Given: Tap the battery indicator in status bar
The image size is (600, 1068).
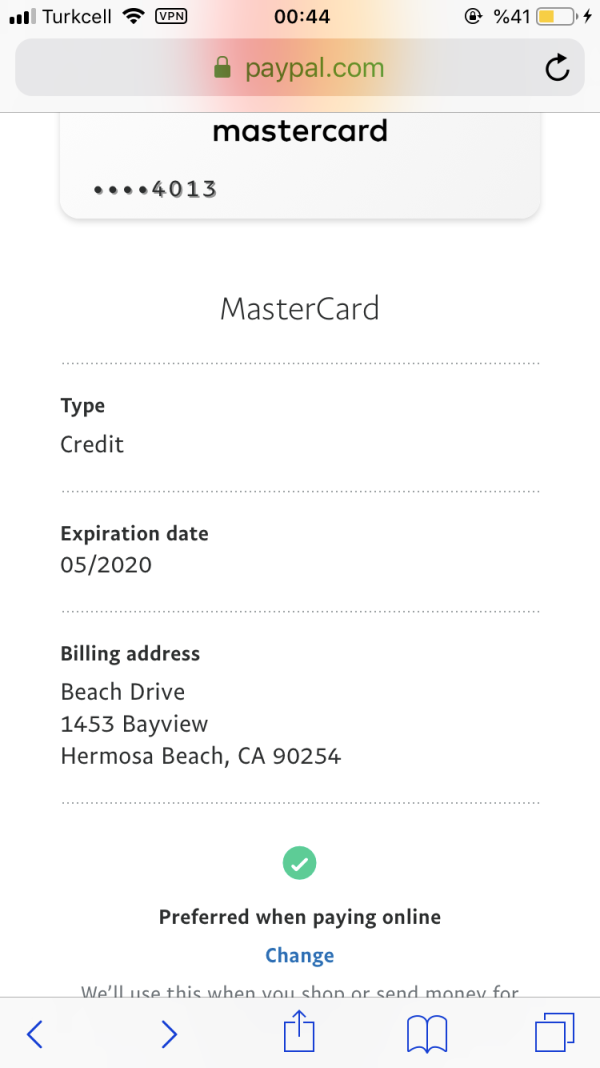Looking at the screenshot, I should coord(558,17).
